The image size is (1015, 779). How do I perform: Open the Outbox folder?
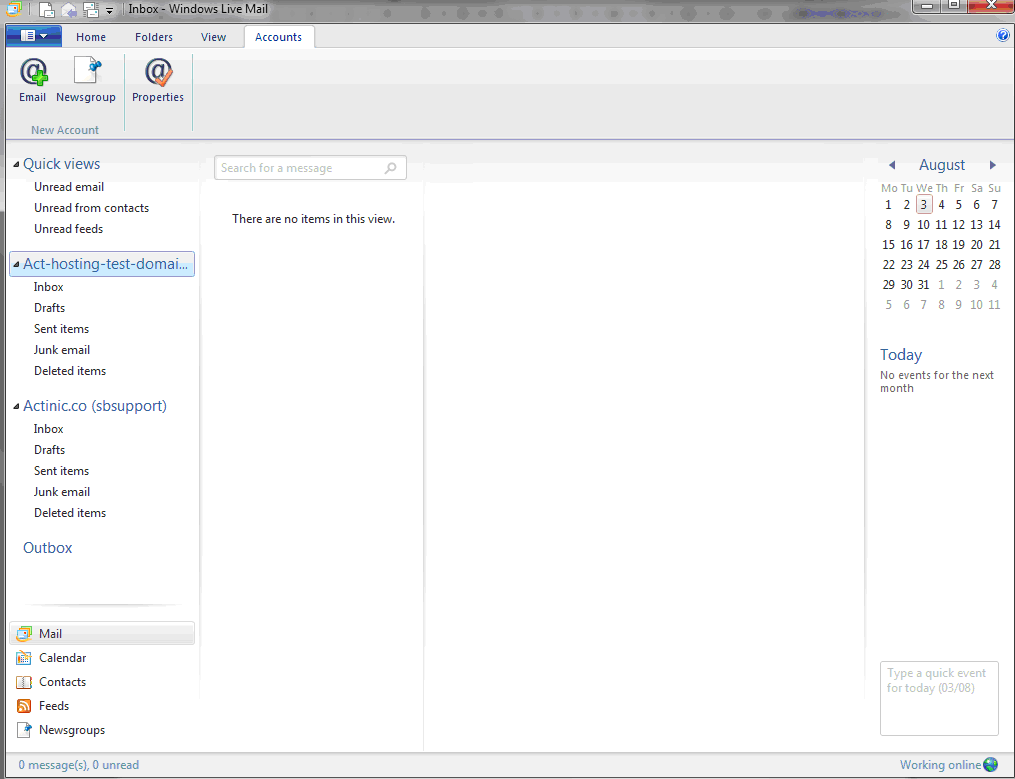tap(48, 548)
